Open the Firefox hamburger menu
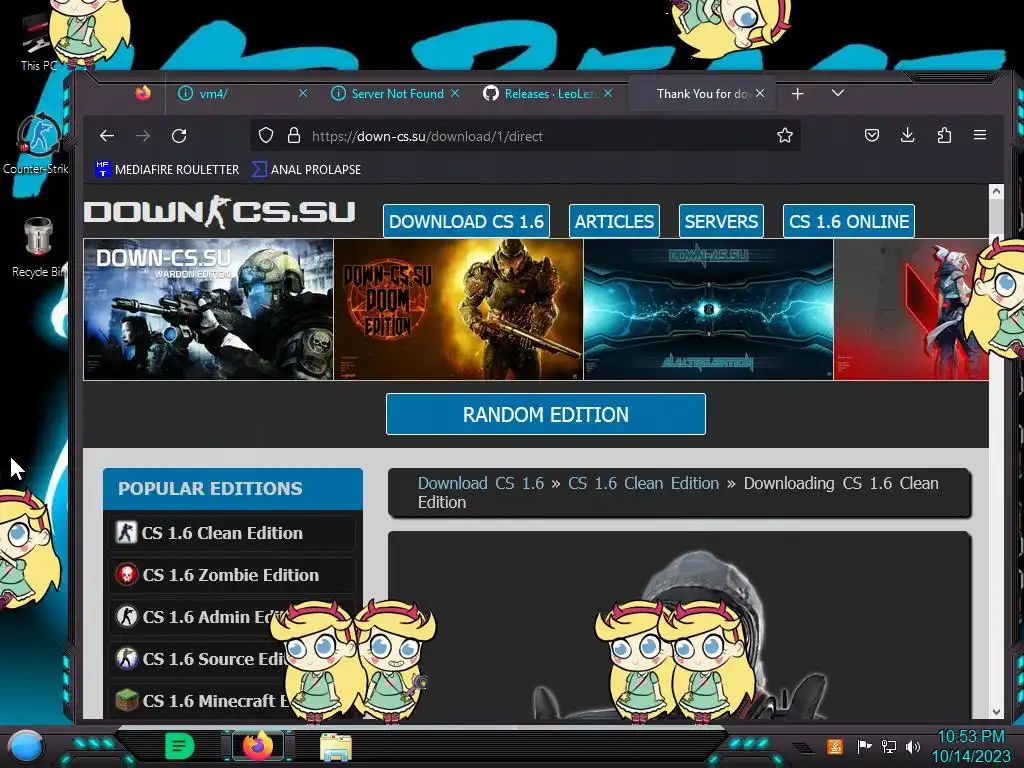The height and width of the screenshot is (768, 1024). 980,135
